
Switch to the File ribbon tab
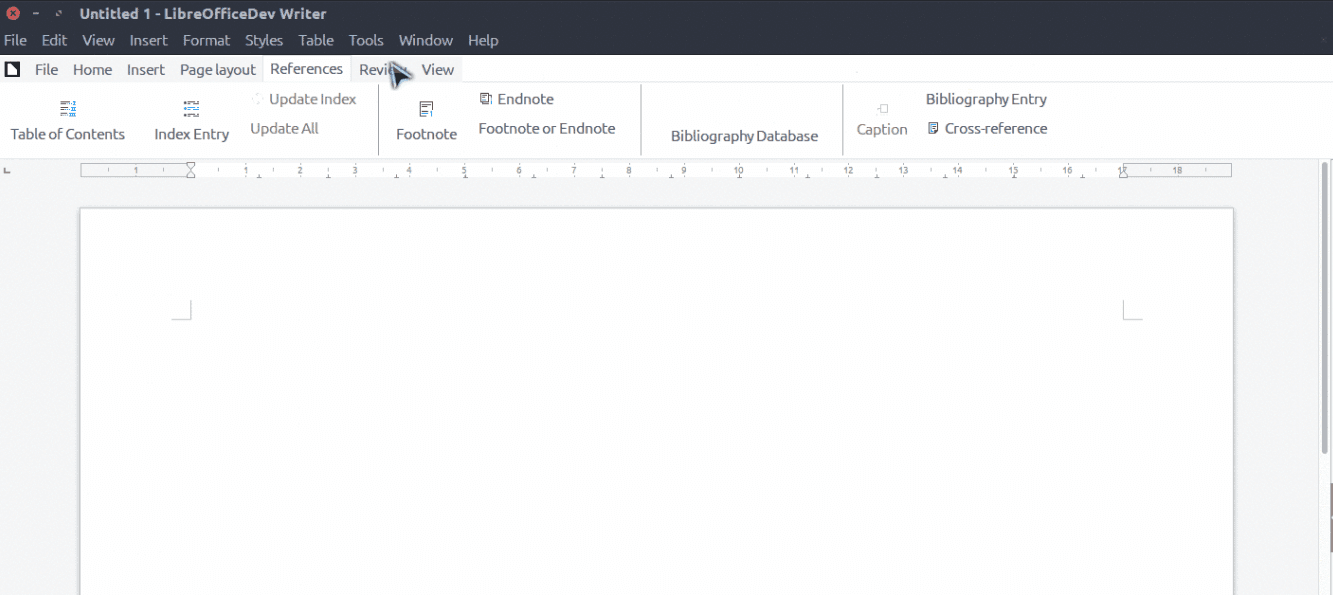click(46, 69)
